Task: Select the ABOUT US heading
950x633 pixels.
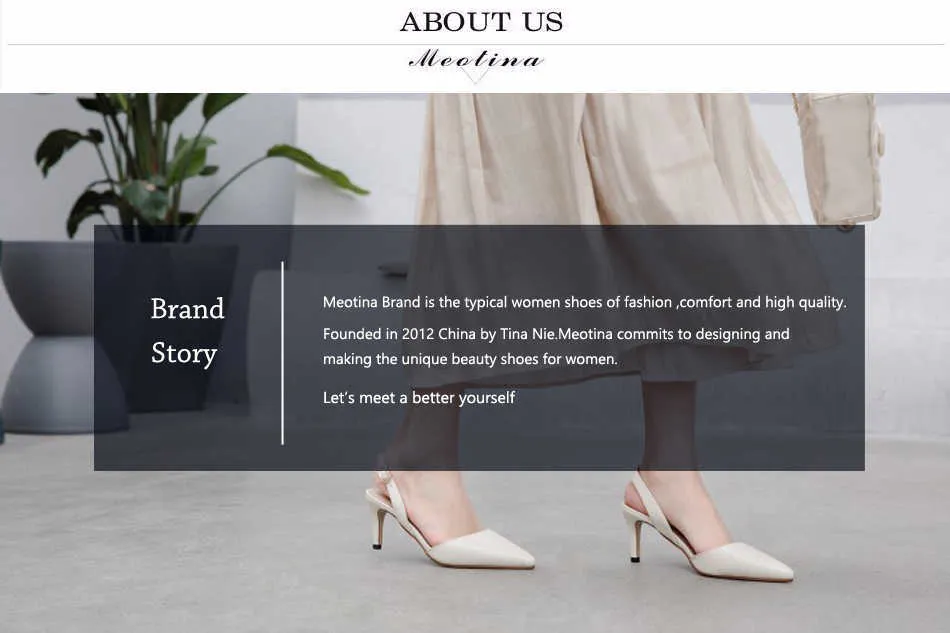Action: coord(481,22)
